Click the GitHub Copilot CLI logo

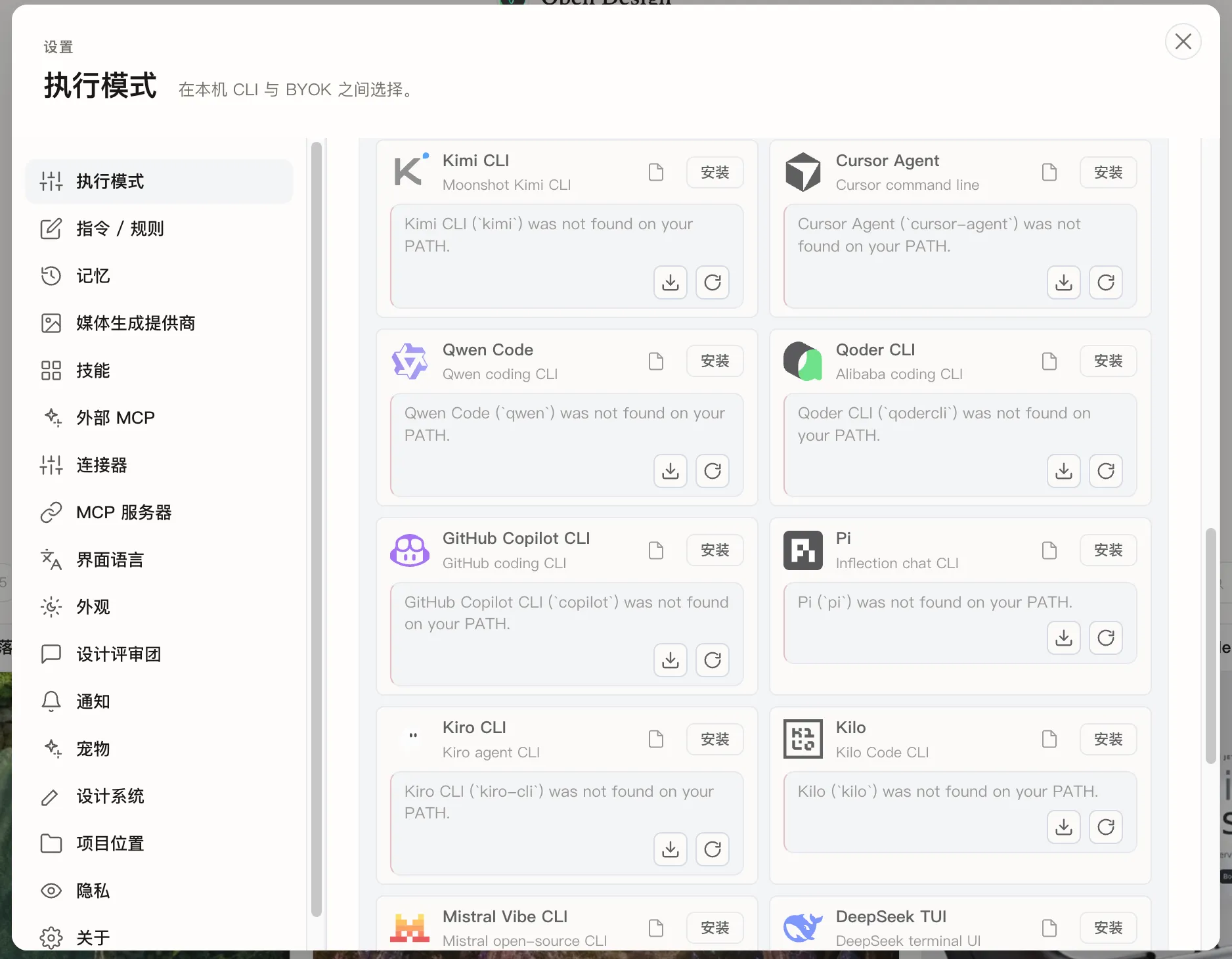click(x=410, y=550)
